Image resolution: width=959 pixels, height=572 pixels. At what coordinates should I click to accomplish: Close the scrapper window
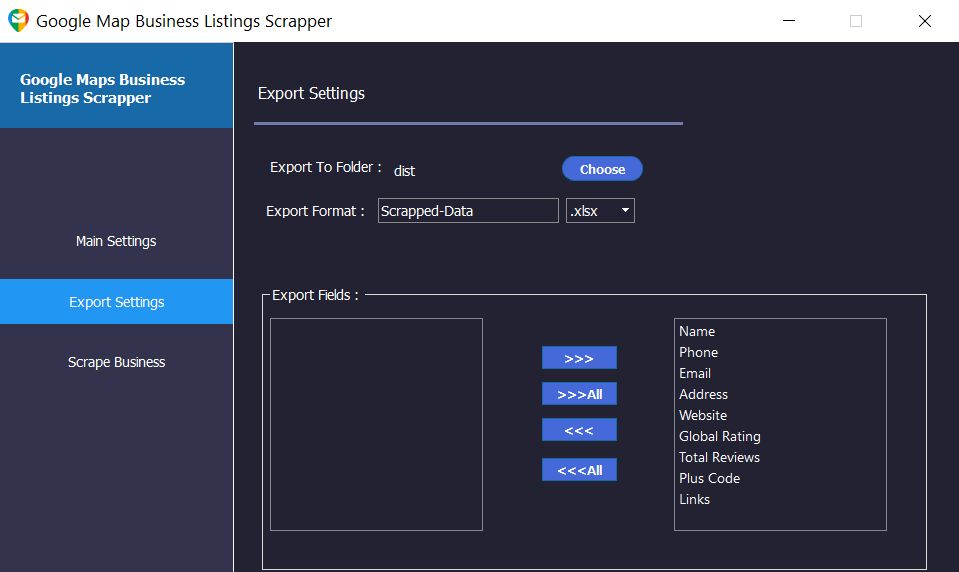pos(925,21)
